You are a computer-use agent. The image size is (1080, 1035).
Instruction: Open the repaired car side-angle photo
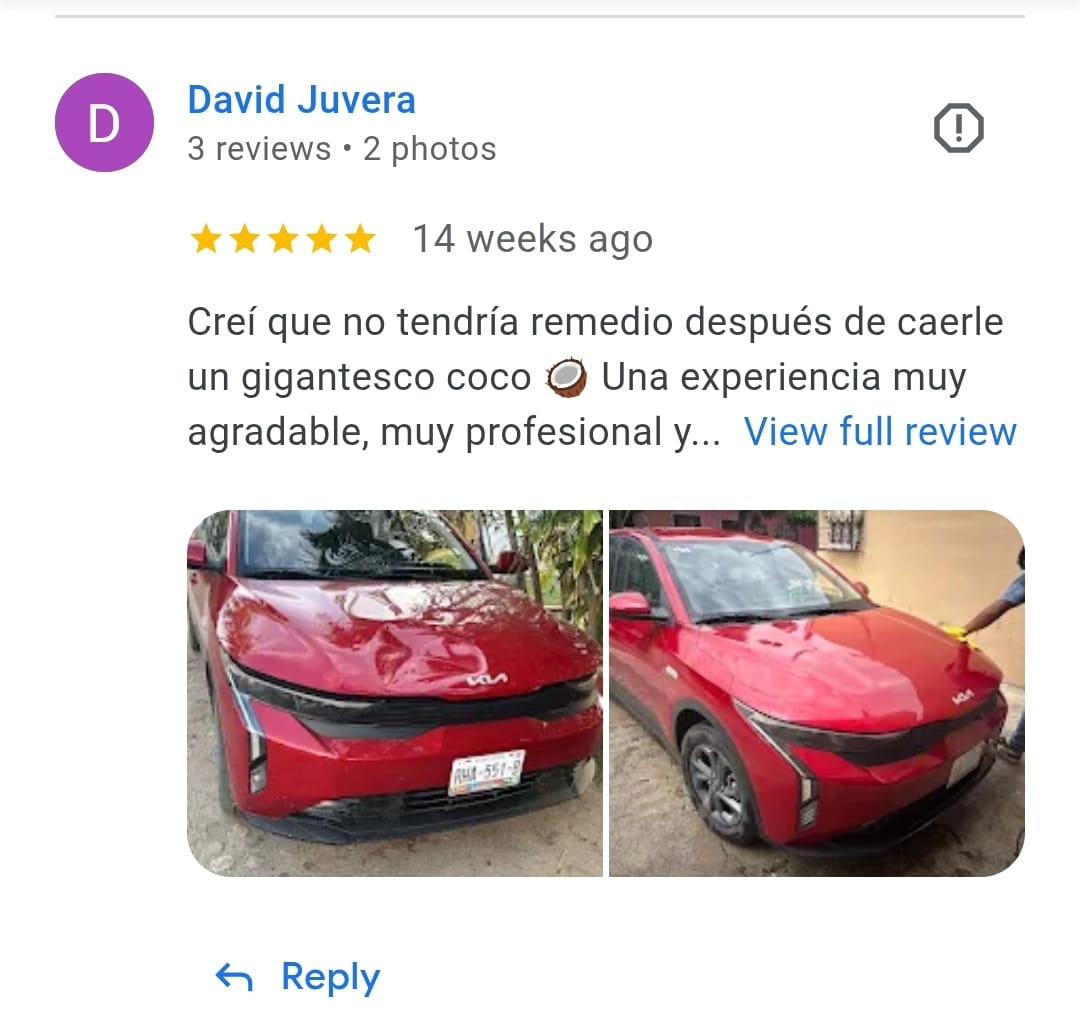(x=817, y=693)
